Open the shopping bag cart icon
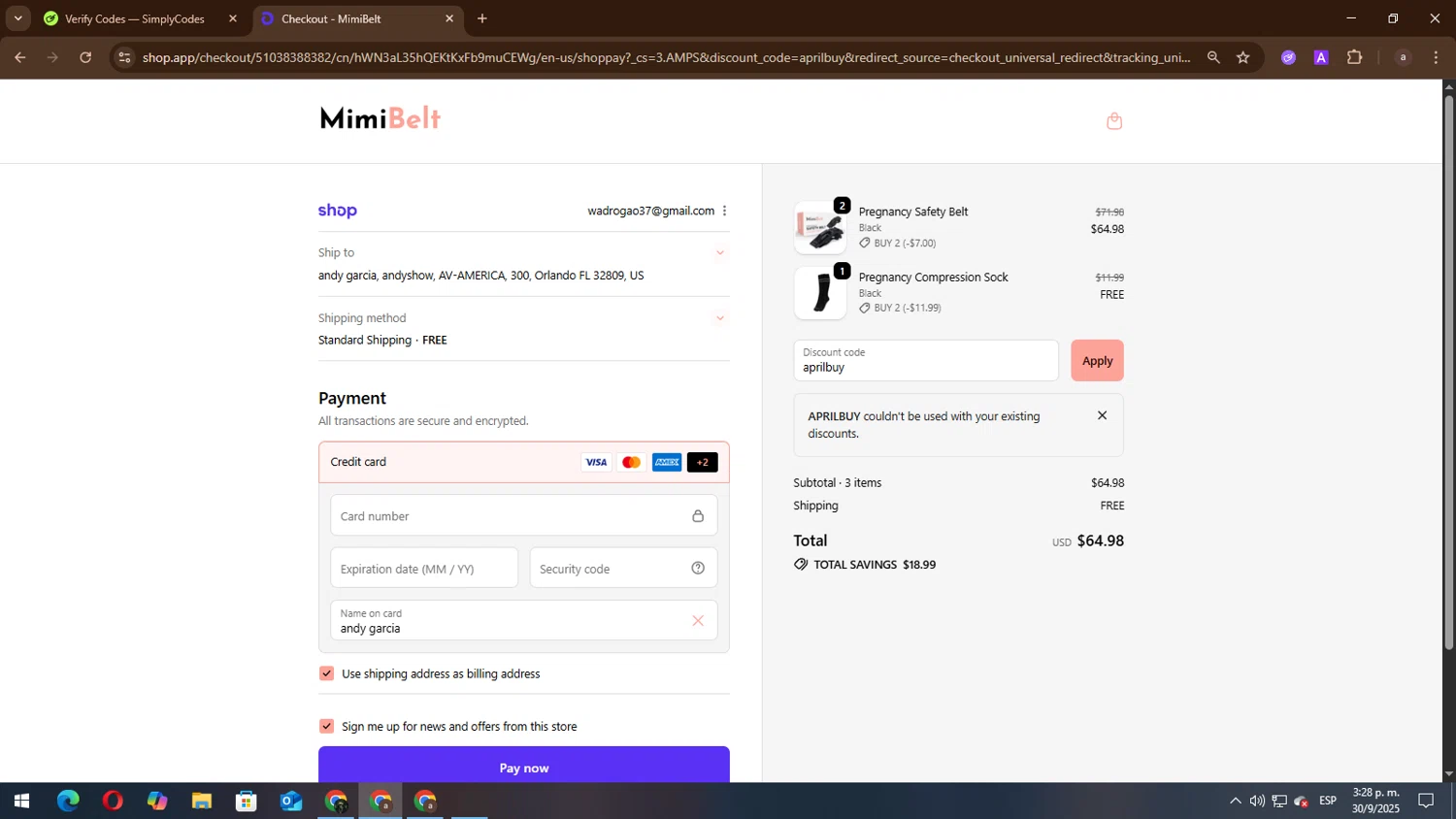 [1114, 121]
